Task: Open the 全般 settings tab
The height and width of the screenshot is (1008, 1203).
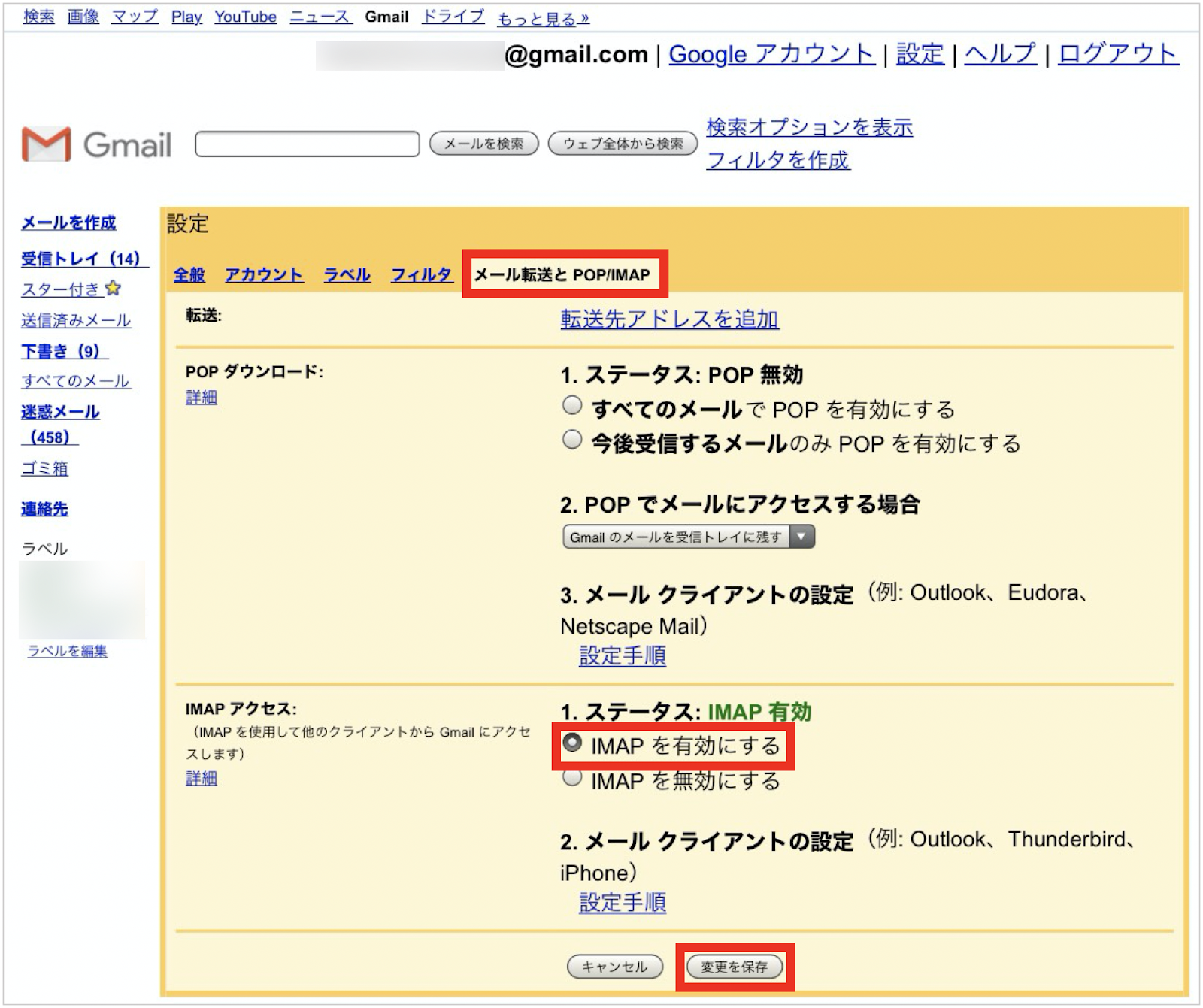Action: [x=189, y=275]
